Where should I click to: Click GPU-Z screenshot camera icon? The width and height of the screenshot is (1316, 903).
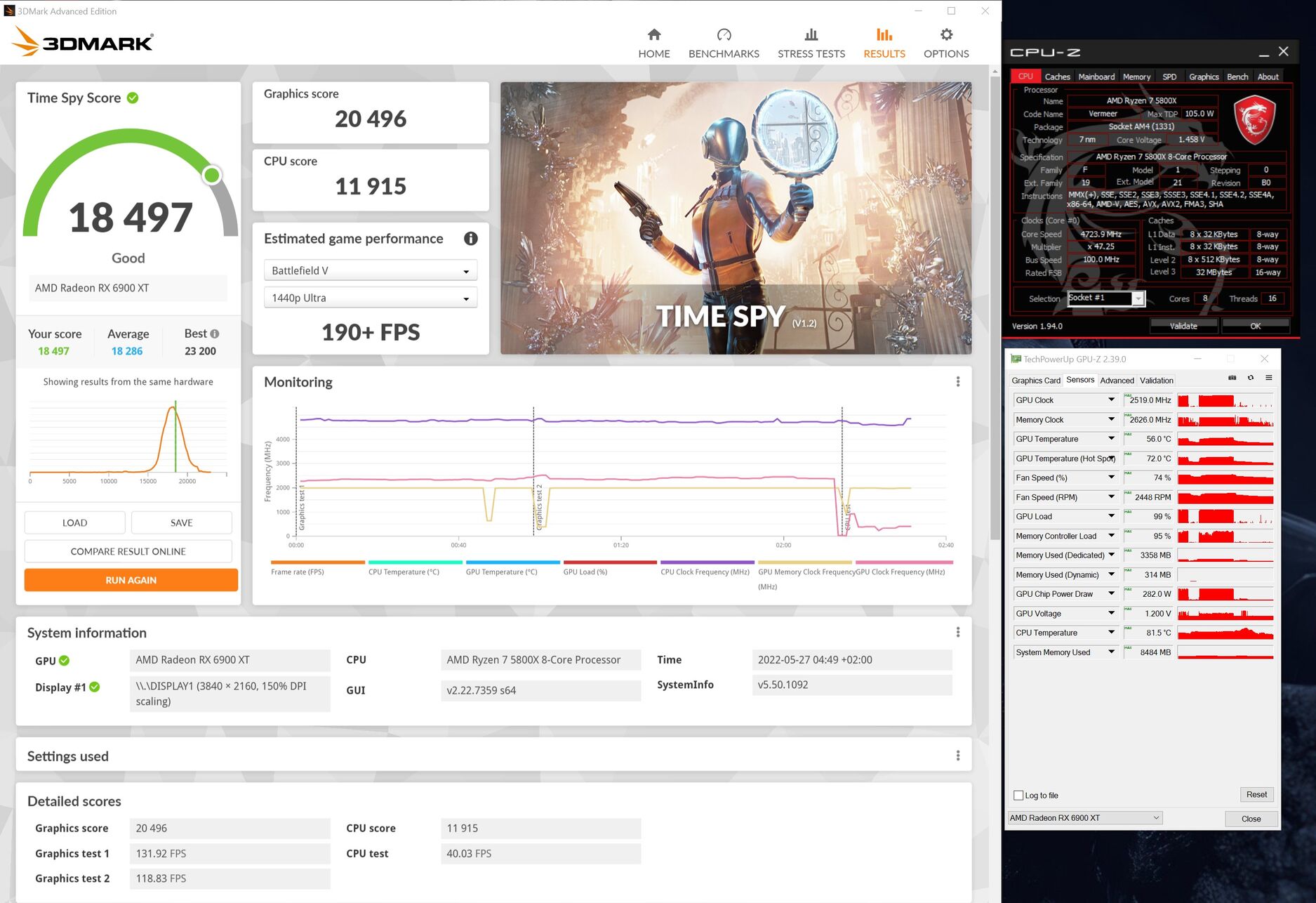[x=1232, y=378]
